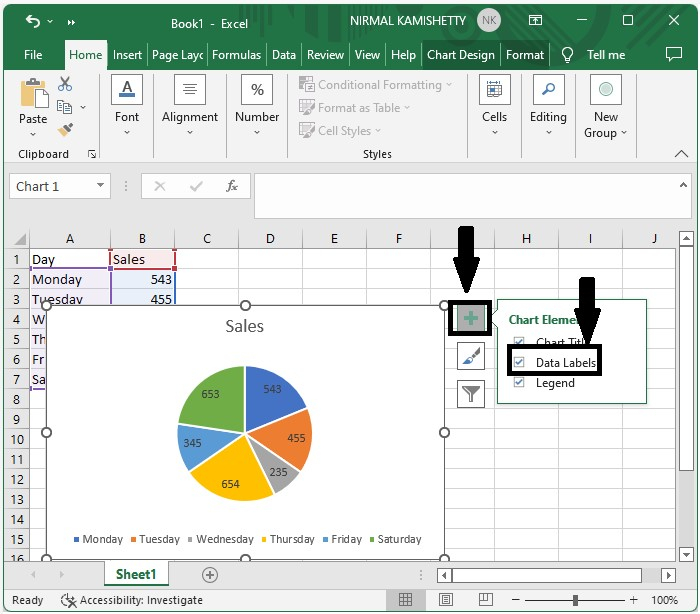700x614 pixels.
Task: Select the blue 543 pie slice
Action: pos(272,397)
